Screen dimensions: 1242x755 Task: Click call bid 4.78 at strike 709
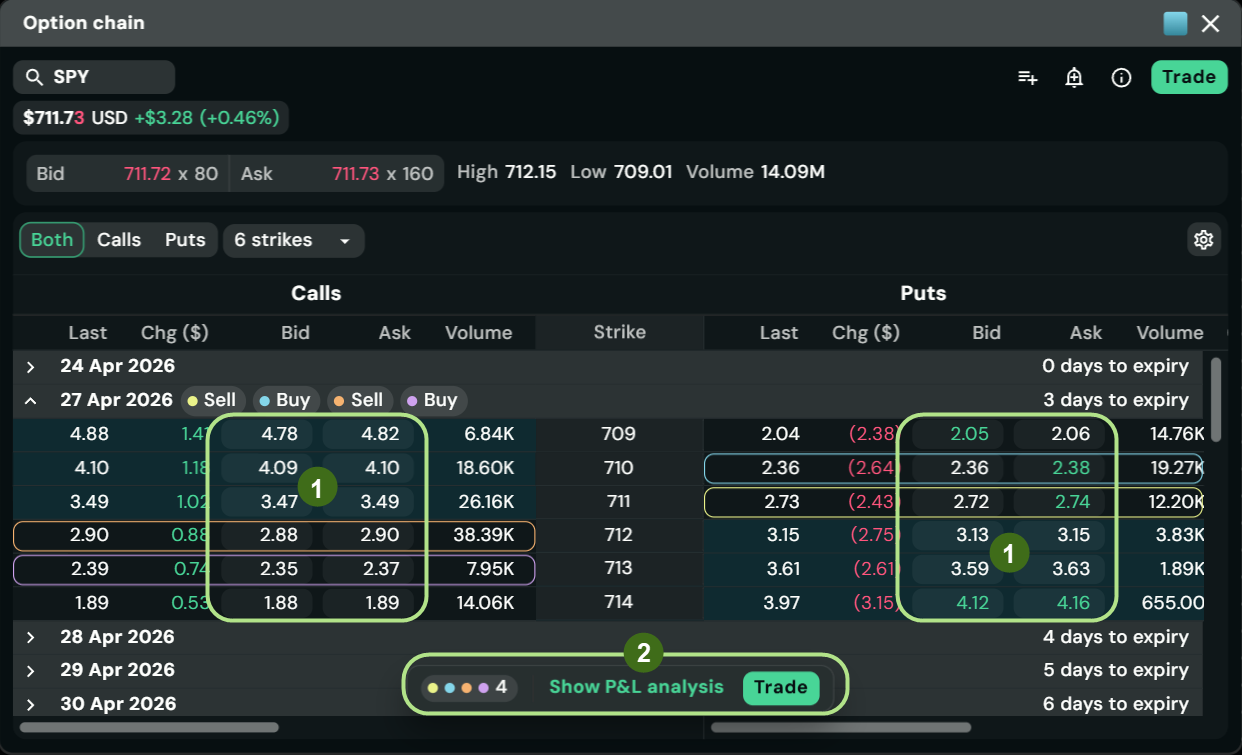coord(268,434)
